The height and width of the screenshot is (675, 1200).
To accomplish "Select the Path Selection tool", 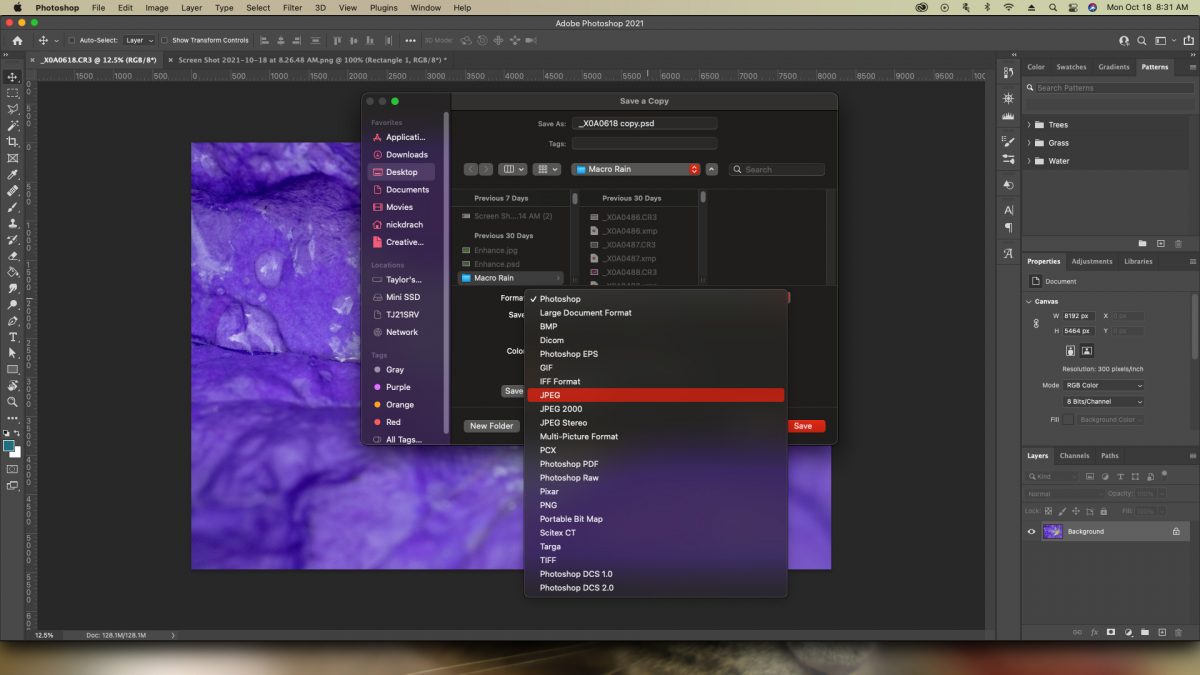I will click(13, 353).
